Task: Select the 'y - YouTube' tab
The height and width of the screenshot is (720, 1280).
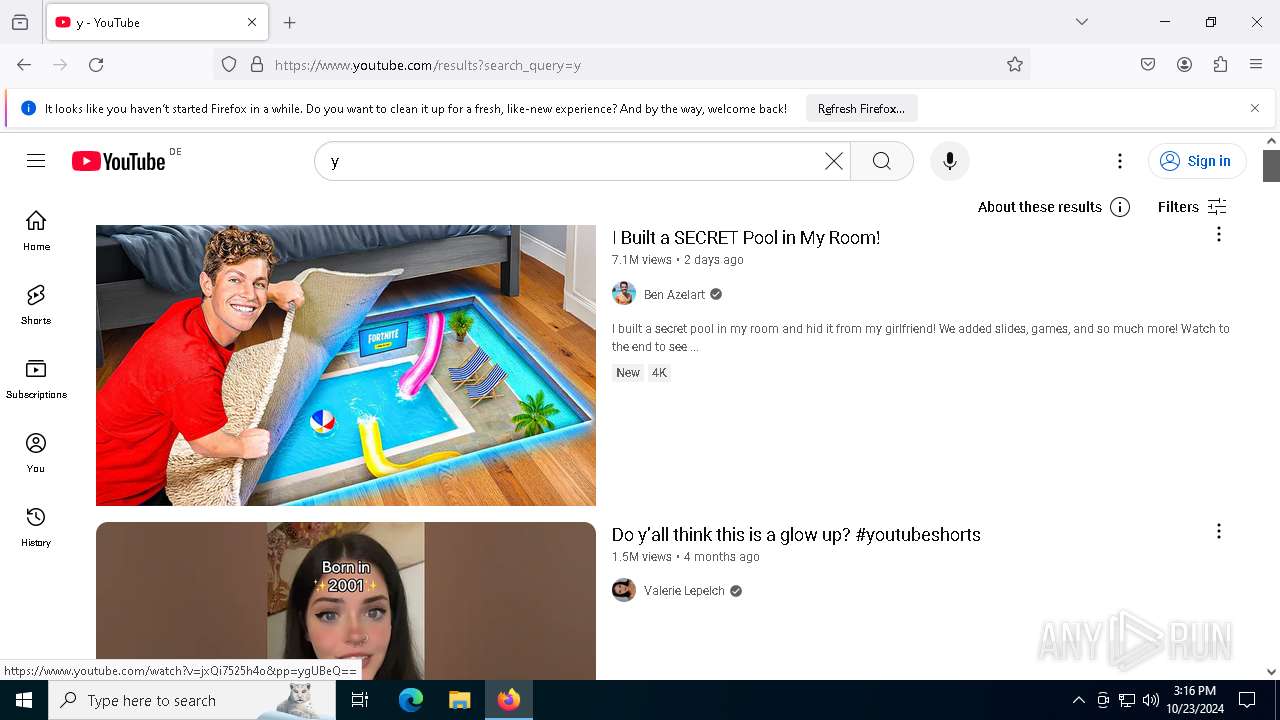Action: (157, 22)
